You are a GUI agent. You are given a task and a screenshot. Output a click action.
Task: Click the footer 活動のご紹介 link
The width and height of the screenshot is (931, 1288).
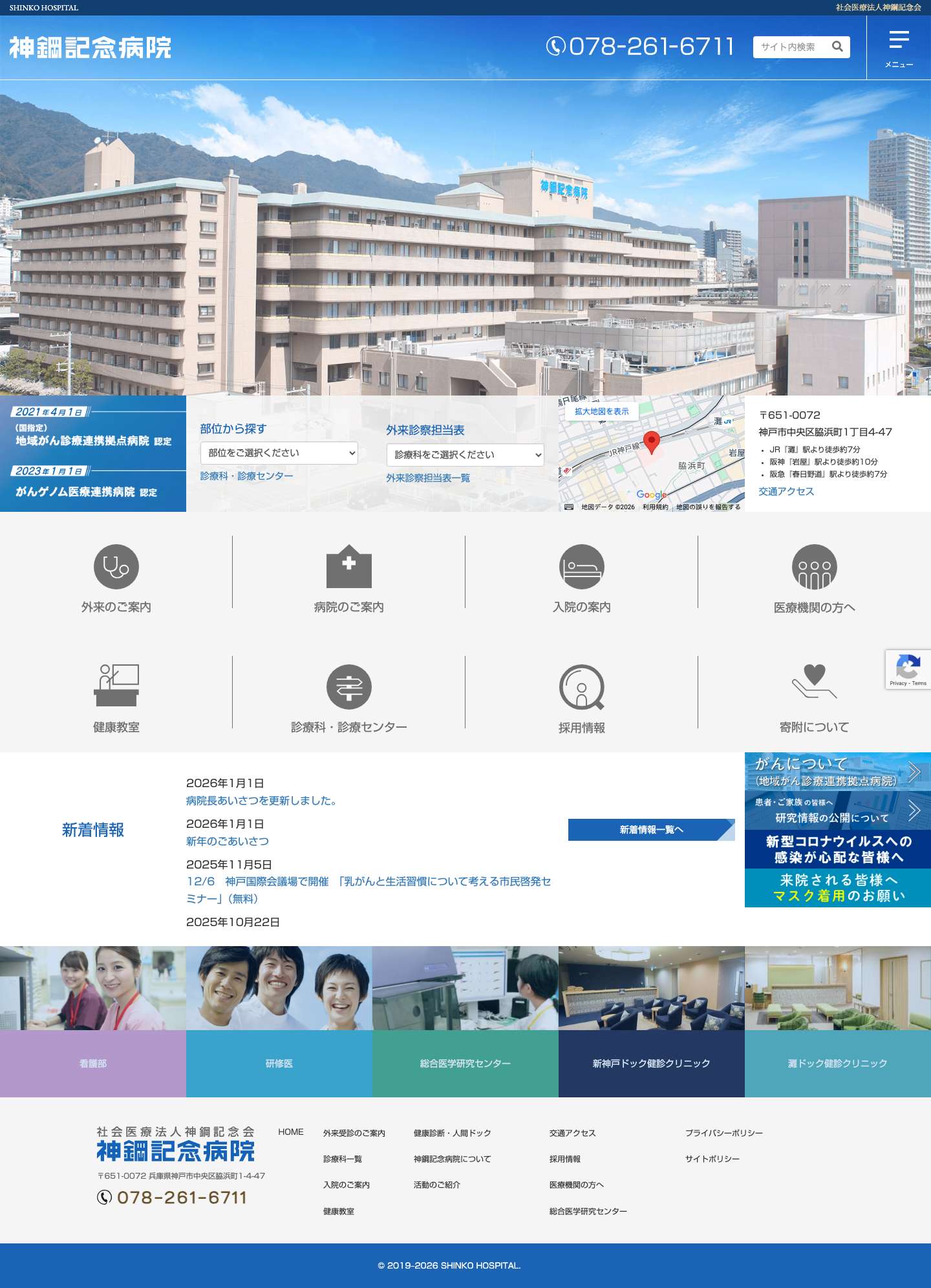(x=437, y=1185)
